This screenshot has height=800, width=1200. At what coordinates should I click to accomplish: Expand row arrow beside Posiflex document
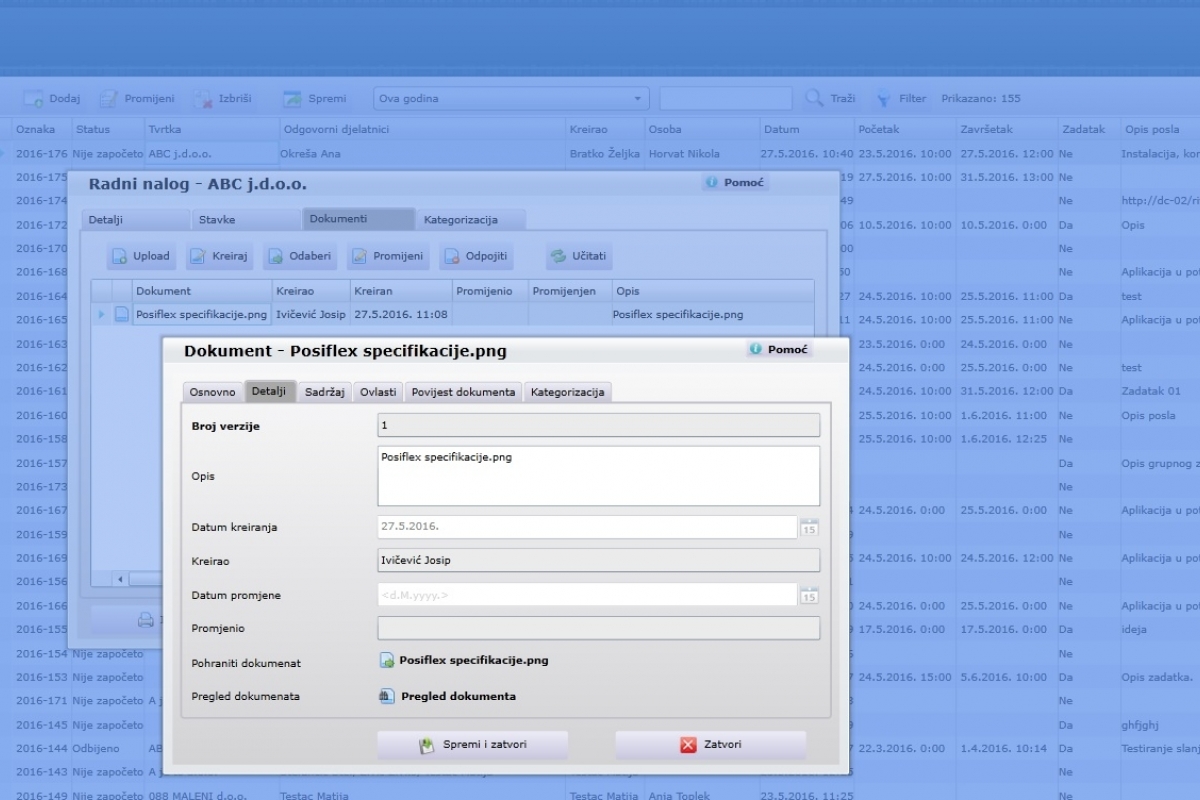[100, 314]
